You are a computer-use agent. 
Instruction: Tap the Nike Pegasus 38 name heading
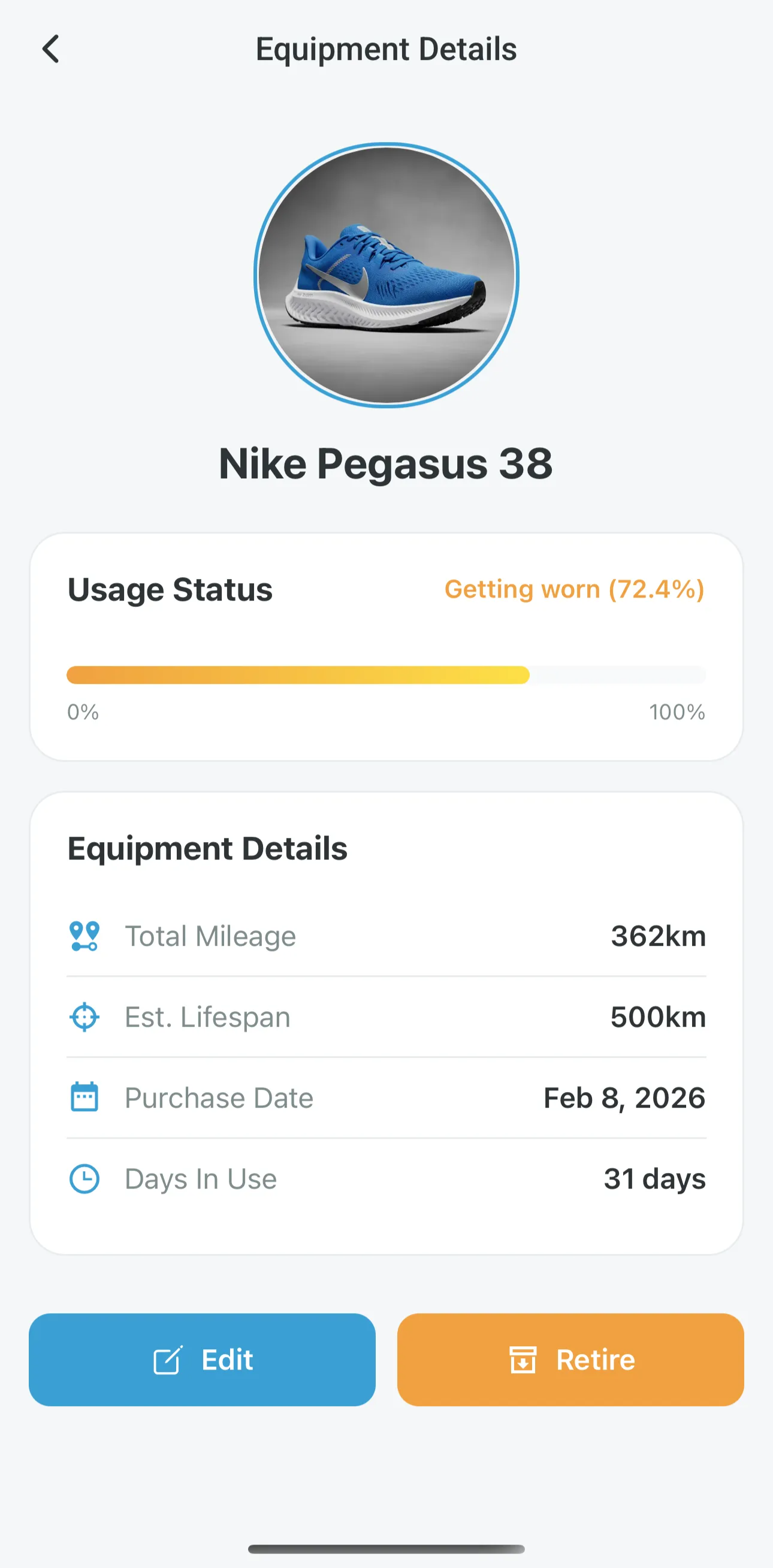(x=386, y=464)
